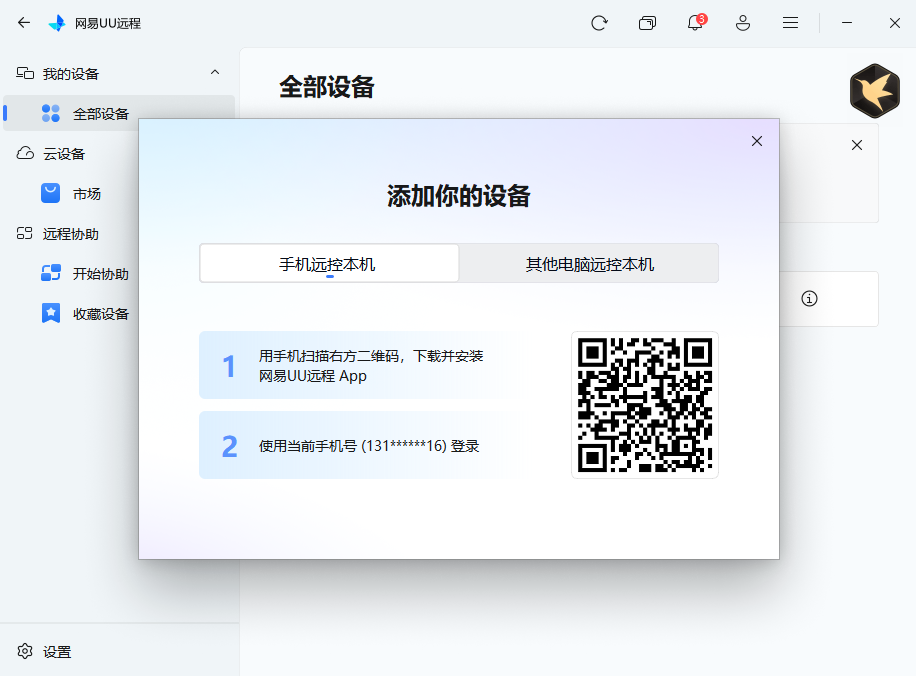916x676 pixels.
Task: Click the 远程协助 section icon
Action: coord(25,233)
